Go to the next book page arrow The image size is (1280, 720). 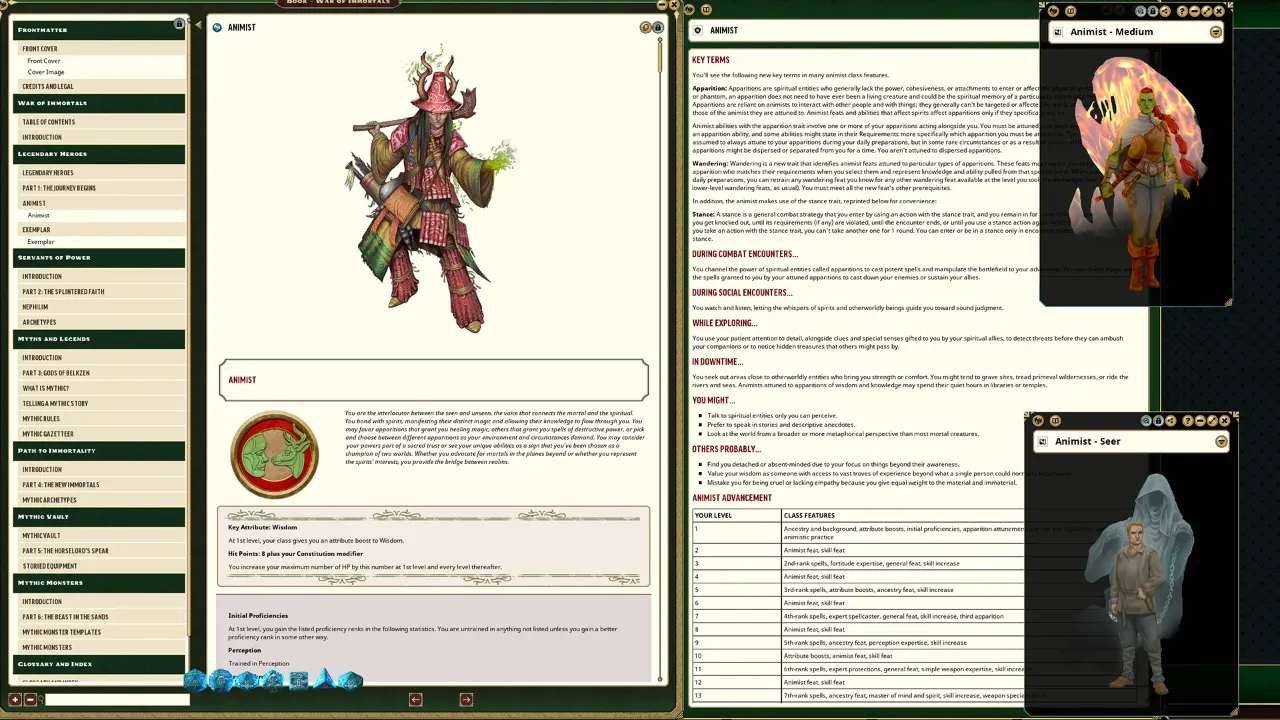[466, 699]
